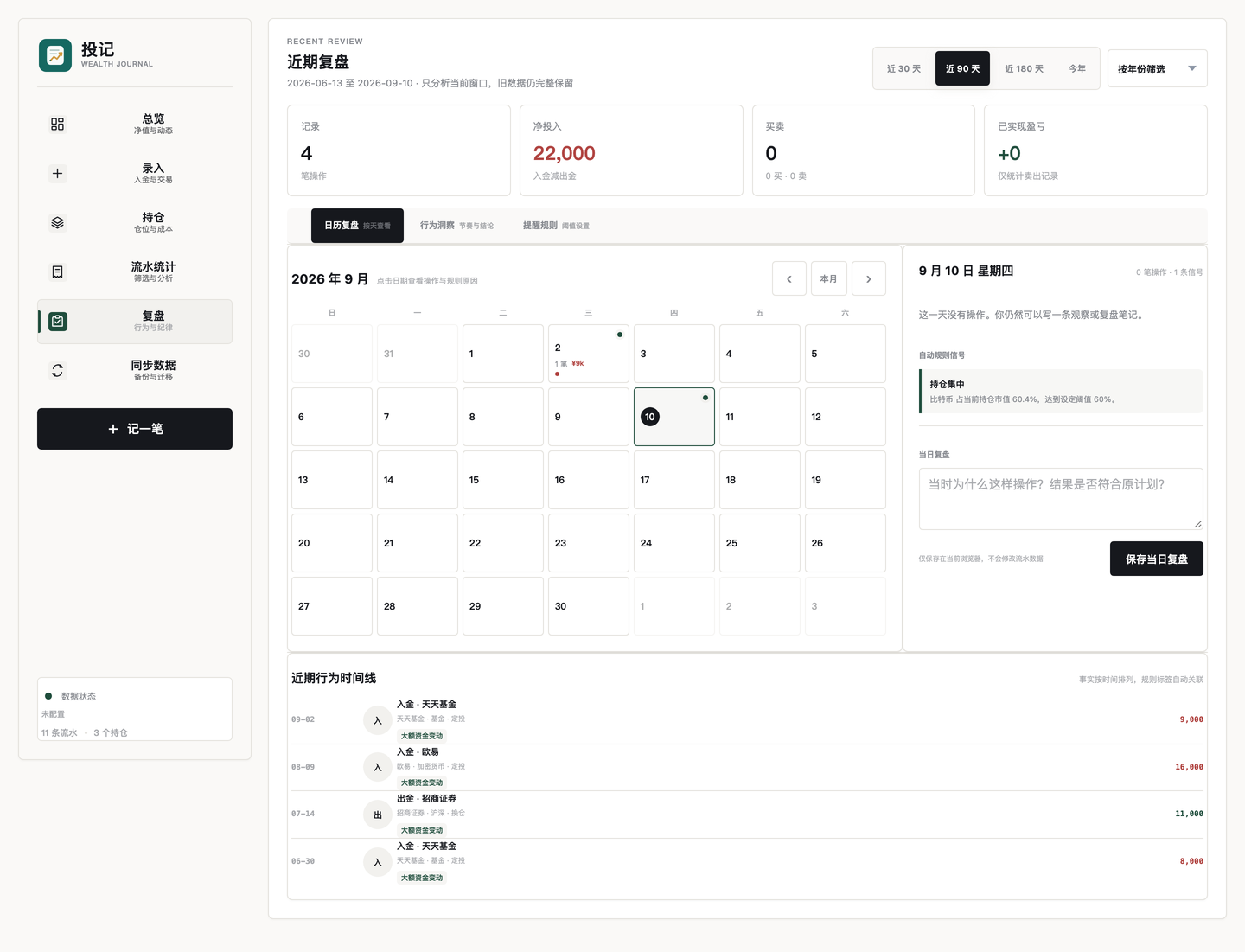Select the 近 180 天 range option
Viewport: 1245px width, 952px height.
1024,68
